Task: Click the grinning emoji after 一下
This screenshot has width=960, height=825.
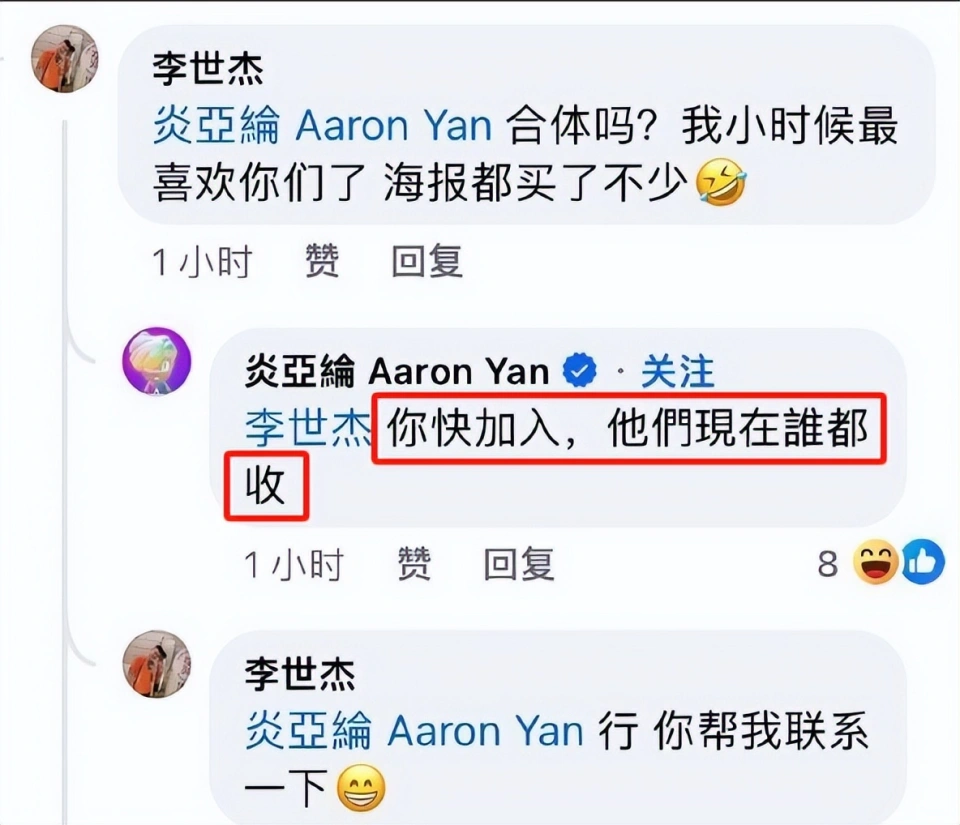Action: pos(361,788)
